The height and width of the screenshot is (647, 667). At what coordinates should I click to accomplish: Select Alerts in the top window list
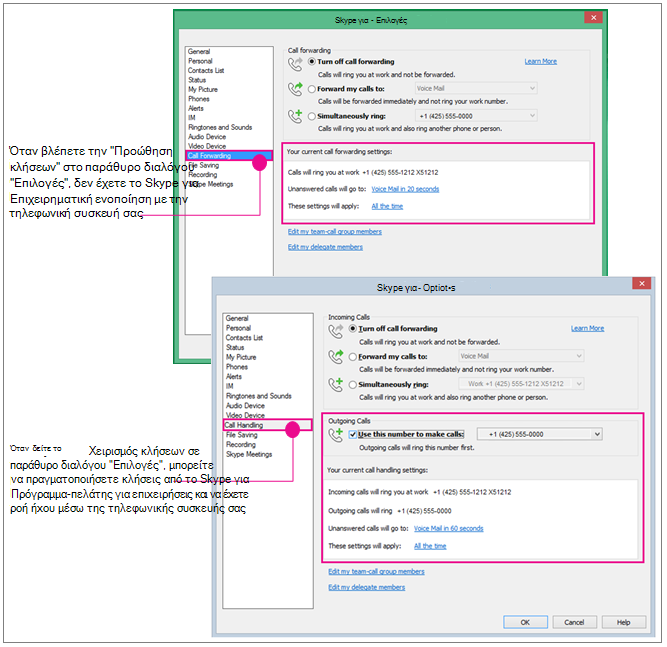[x=196, y=108]
